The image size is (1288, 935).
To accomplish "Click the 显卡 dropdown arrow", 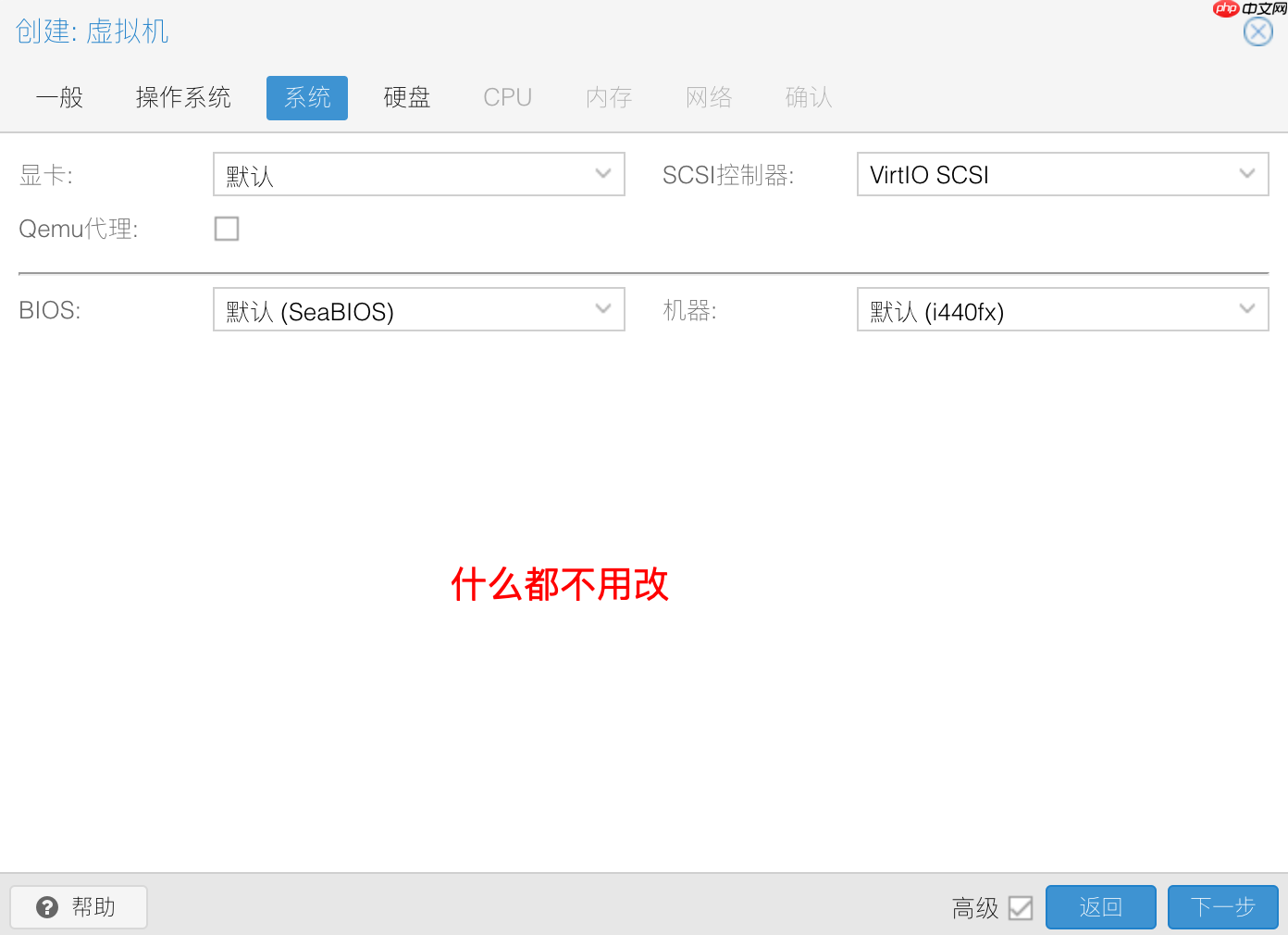I will click(603, 173).
